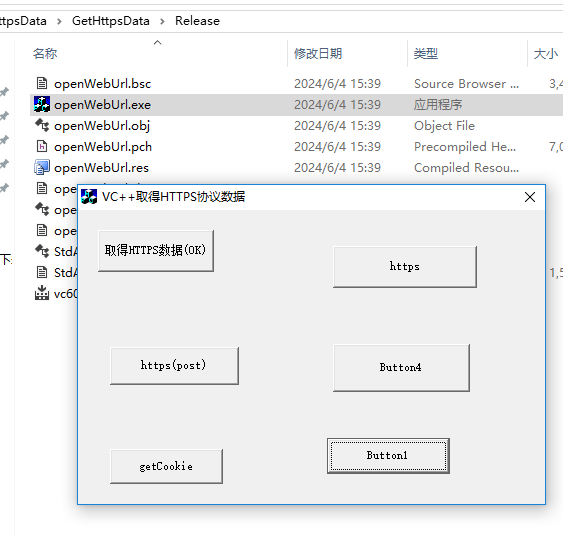The height and width of the screenshot is (536, 563).
Task: Sort by the 类型 column header
Action: click(x=425, y=53)
